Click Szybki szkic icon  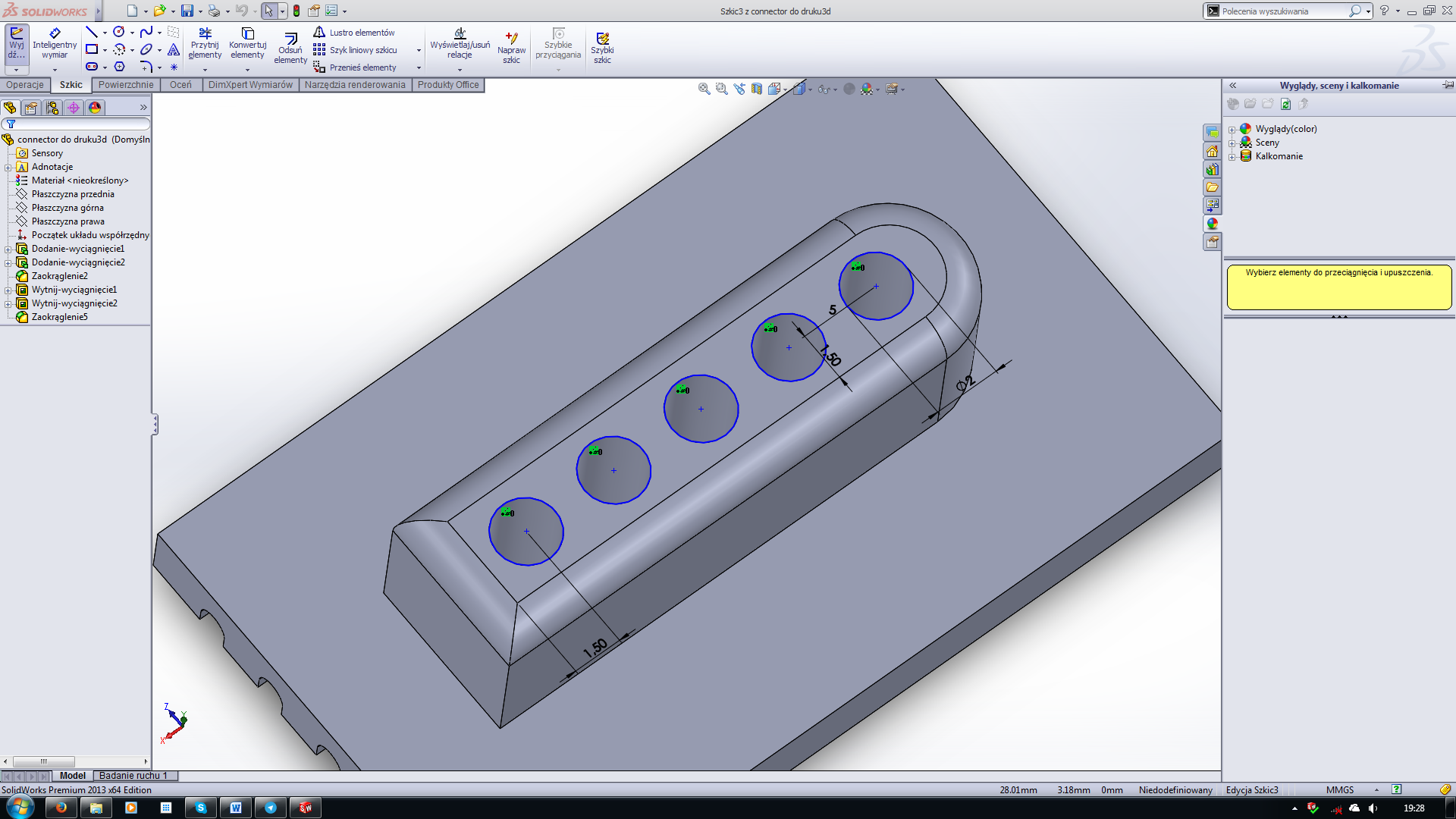(604, 45)
